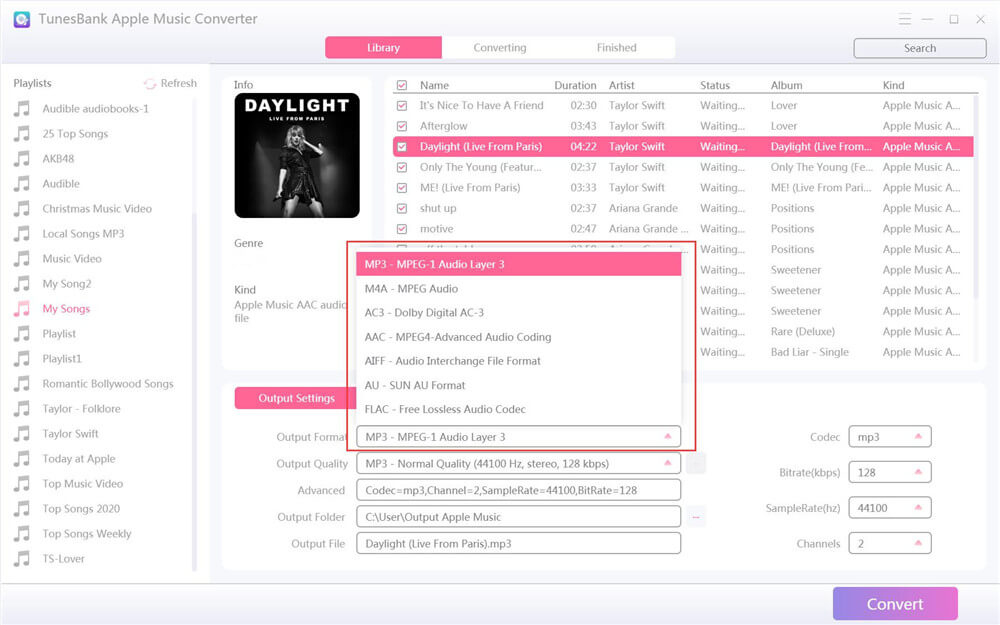Switch to the Converting tab
Viewport: 1000px width, 625px height.
(500, 48)
